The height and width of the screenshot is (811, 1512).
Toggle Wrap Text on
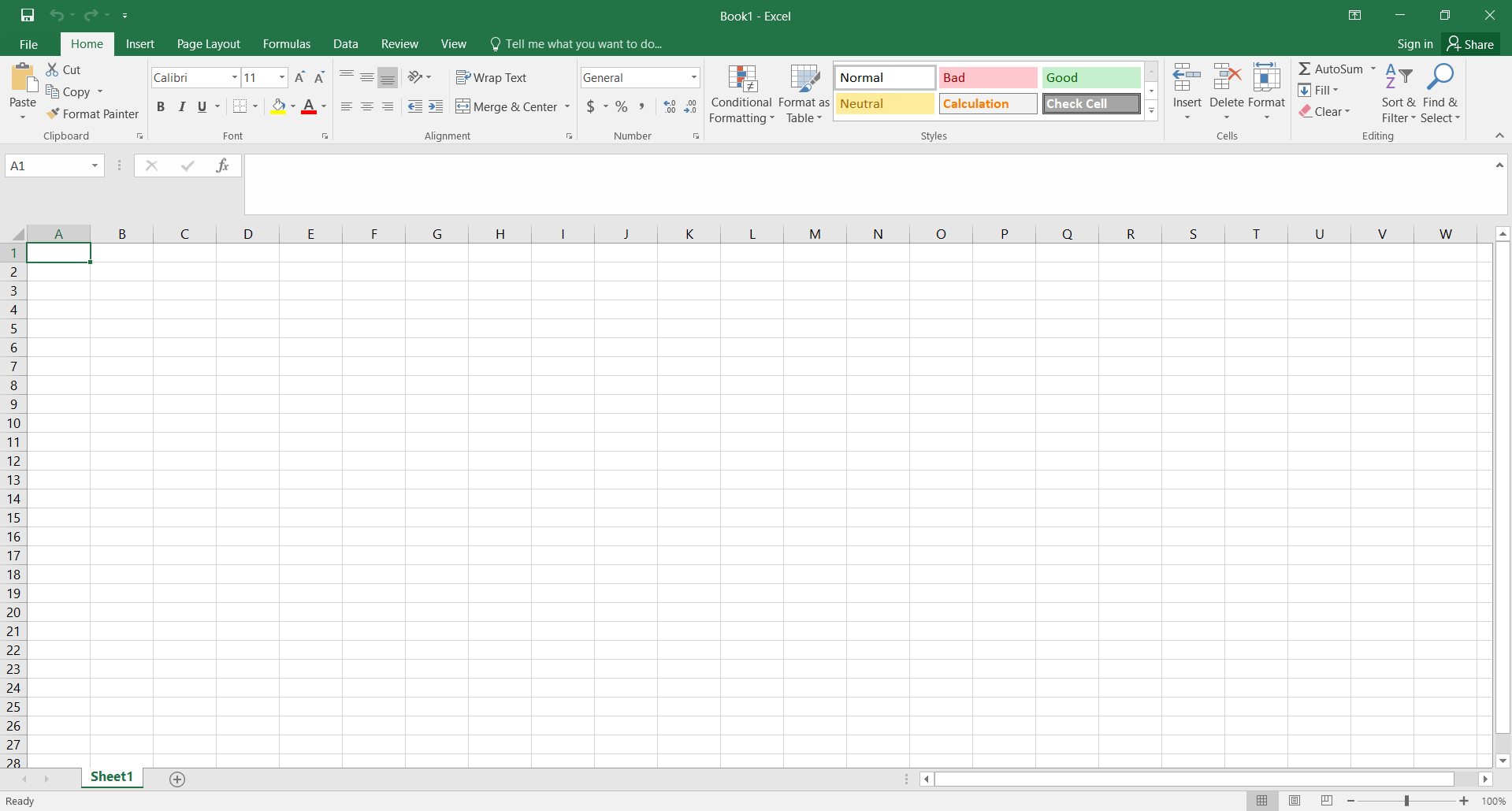pos(491,77)
